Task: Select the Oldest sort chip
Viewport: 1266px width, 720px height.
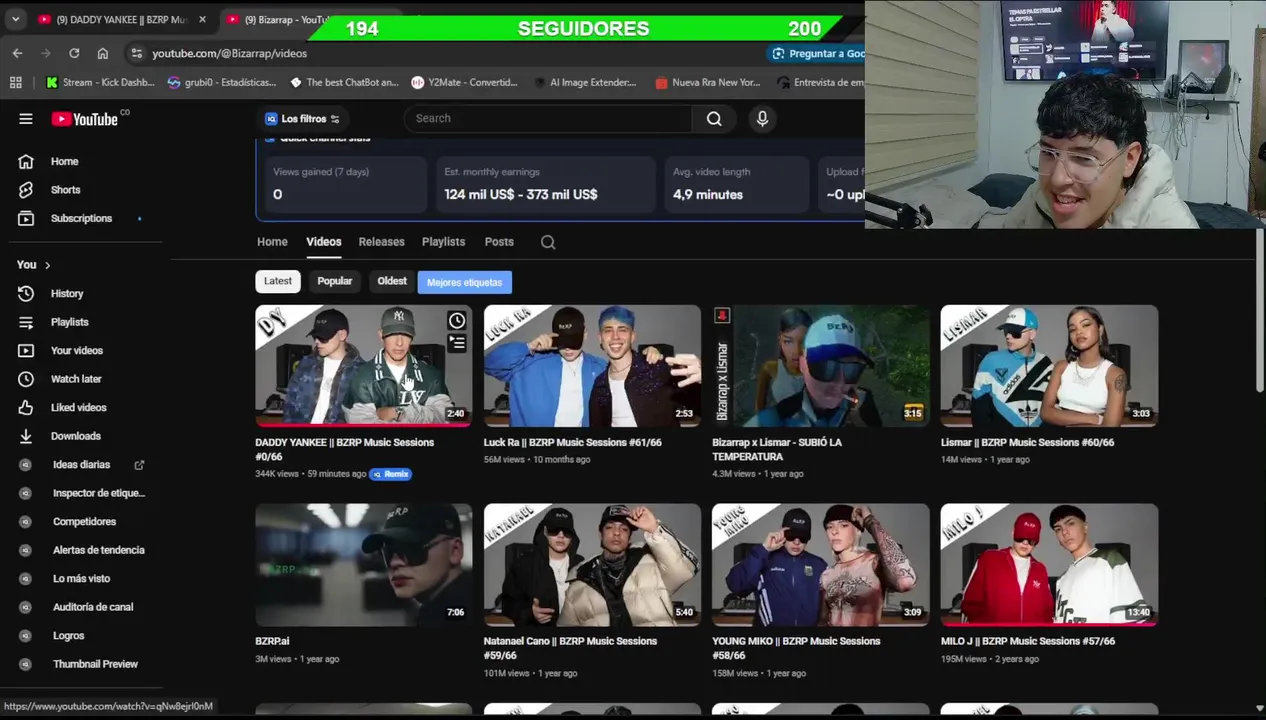Action: tap(392, 281)
